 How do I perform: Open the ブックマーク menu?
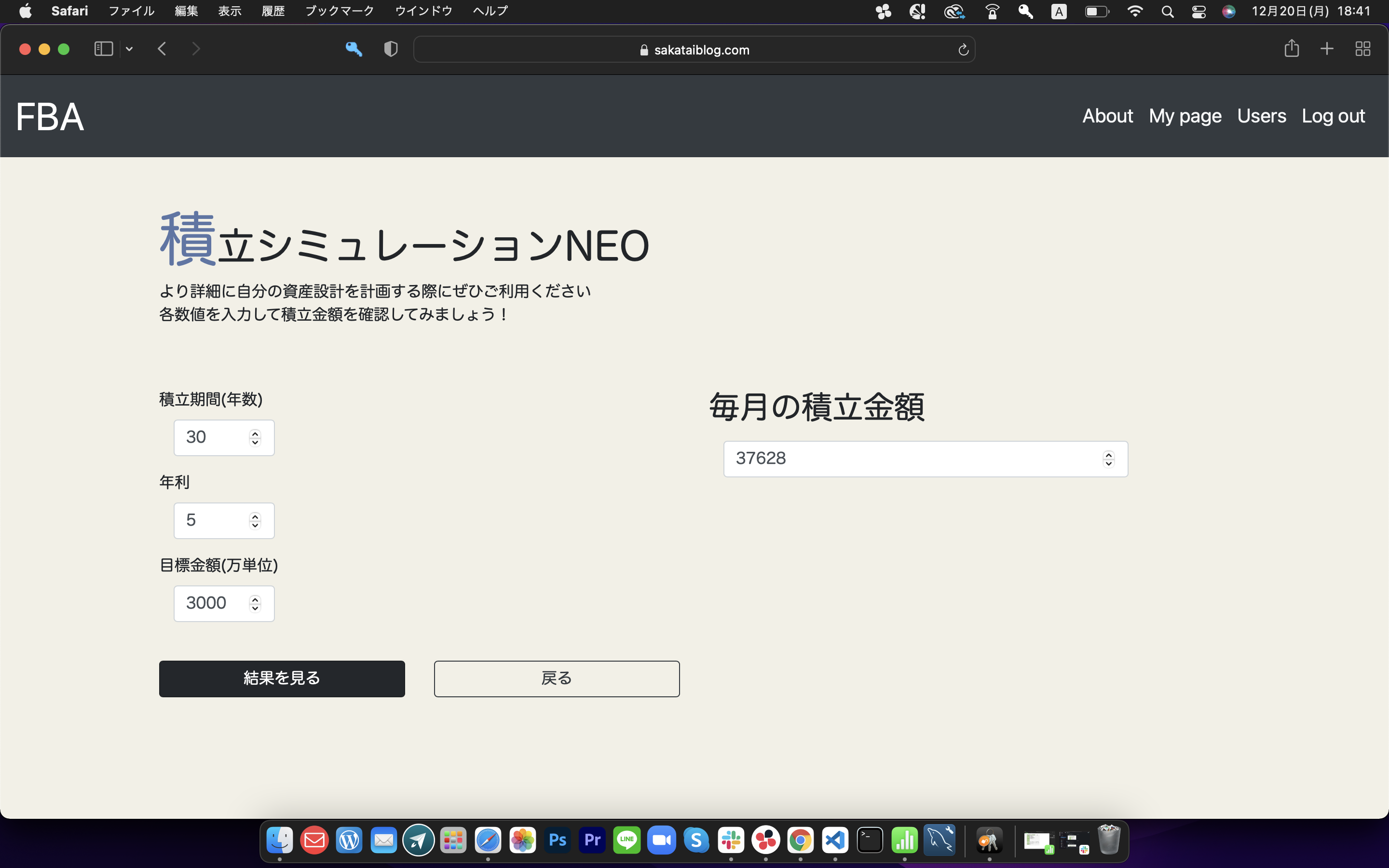point(339,10)
